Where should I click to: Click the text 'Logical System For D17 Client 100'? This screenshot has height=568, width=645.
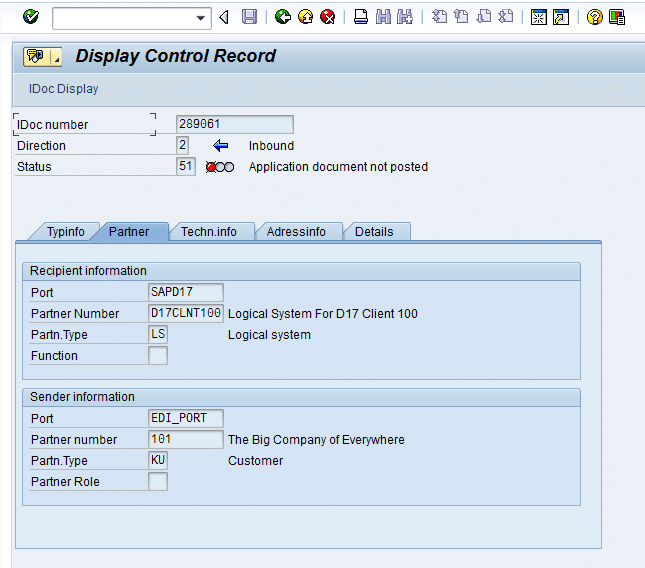click(322, 314)
